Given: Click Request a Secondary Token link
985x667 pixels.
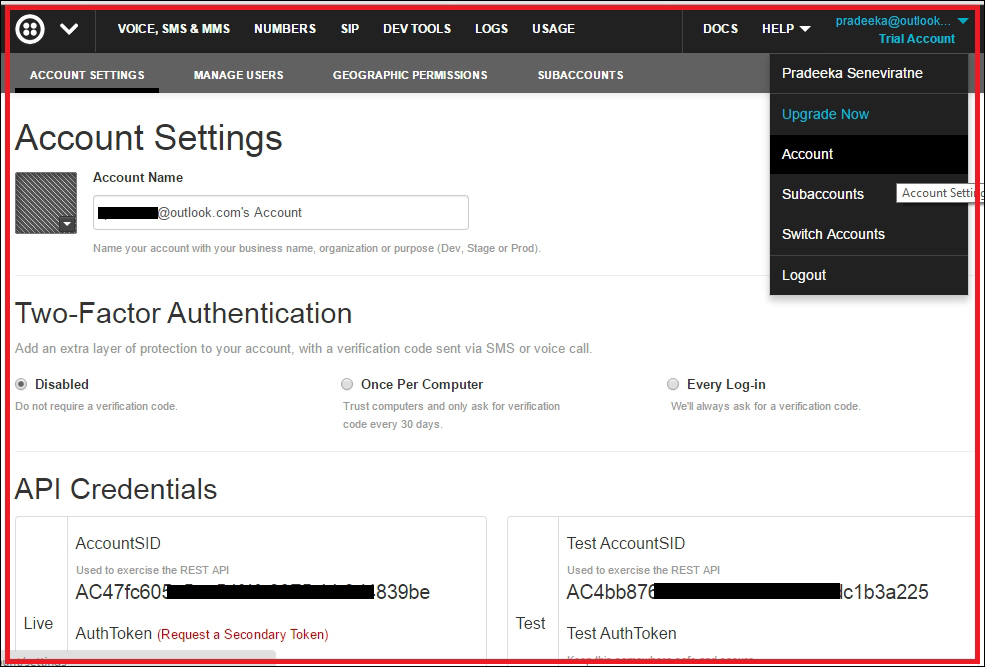Looking at the screenshot, I should coord(242,634).
